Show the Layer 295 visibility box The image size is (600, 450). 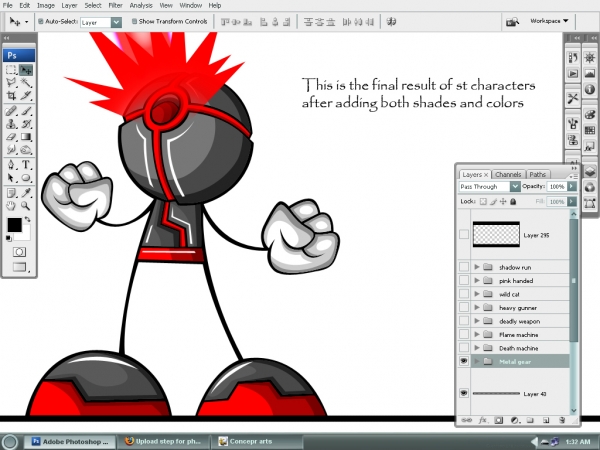464,234
